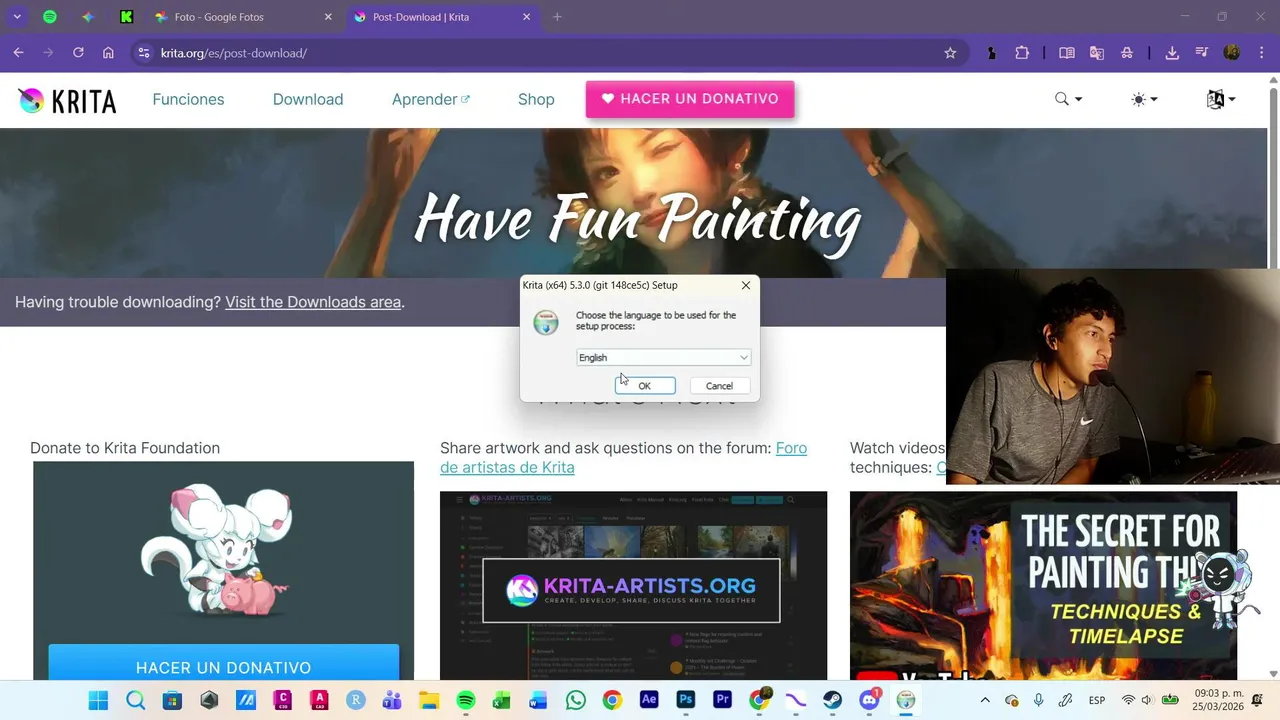Cancel the Krita Setup language dialog
Image resolution: width=1280 pixels, height=720 pixels.
click(719, 386)
